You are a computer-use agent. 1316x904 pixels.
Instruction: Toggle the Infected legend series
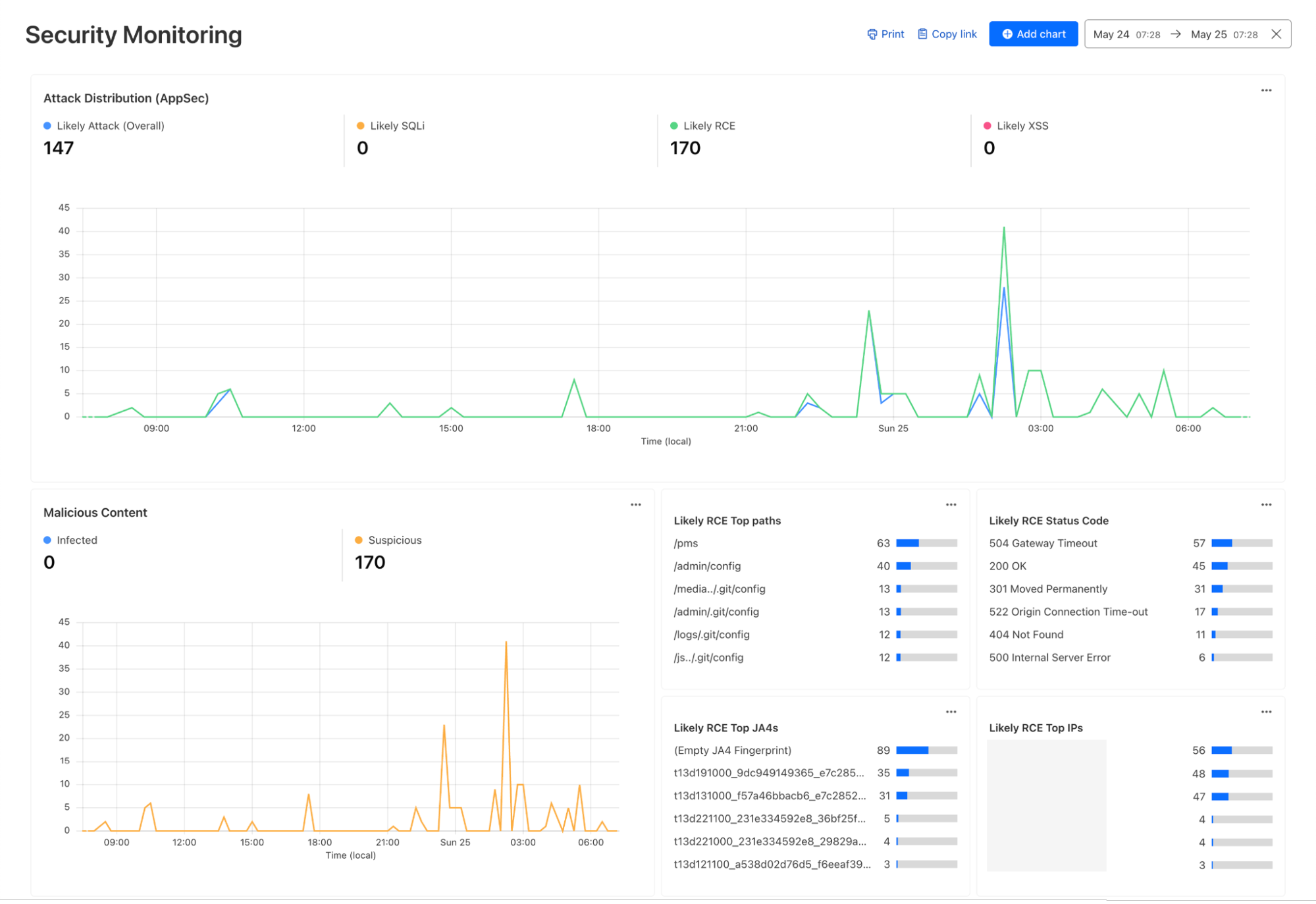point(70,540)
